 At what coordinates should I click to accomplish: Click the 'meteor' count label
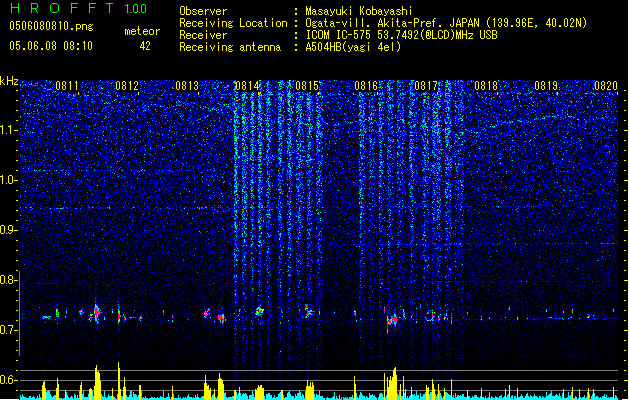[x=142, y=31]
